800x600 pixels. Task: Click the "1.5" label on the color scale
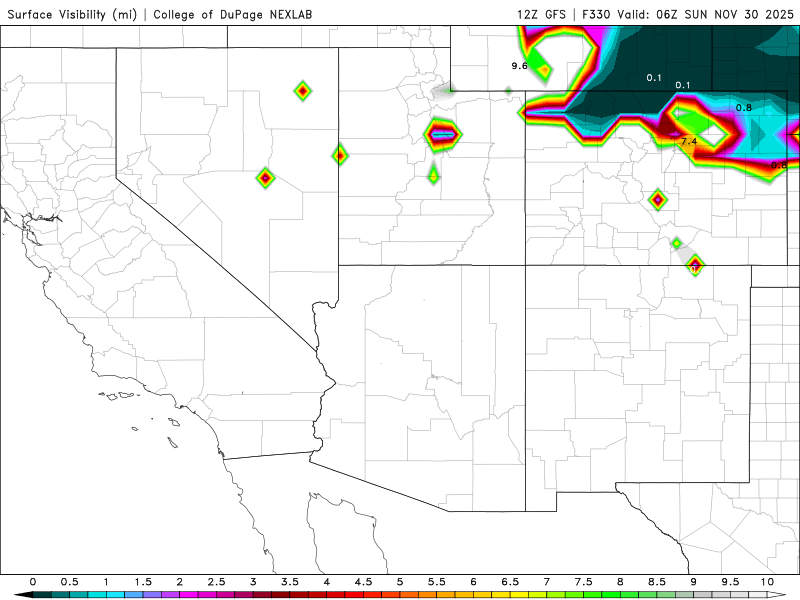tap(143, 582)
